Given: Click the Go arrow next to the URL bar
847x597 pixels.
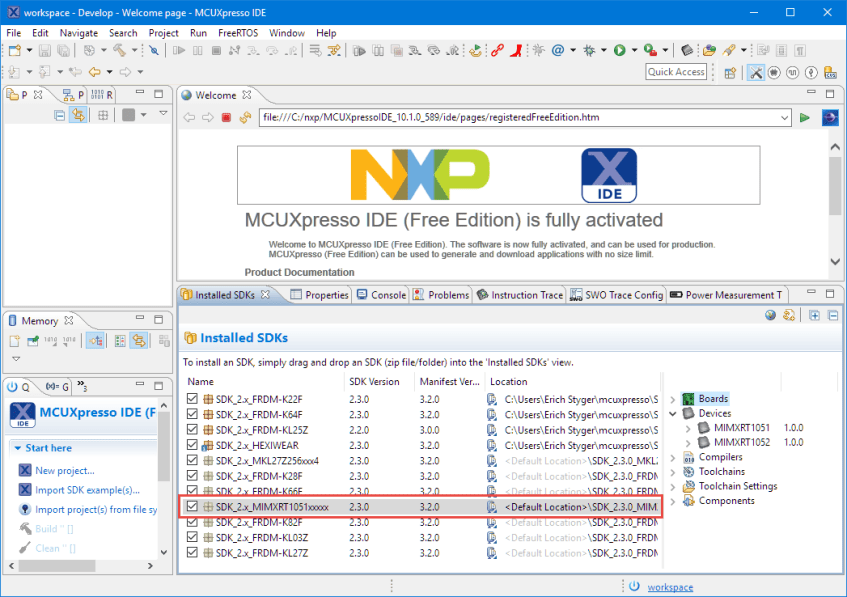Looking at the screenshot, I should [x=806, y=117].
